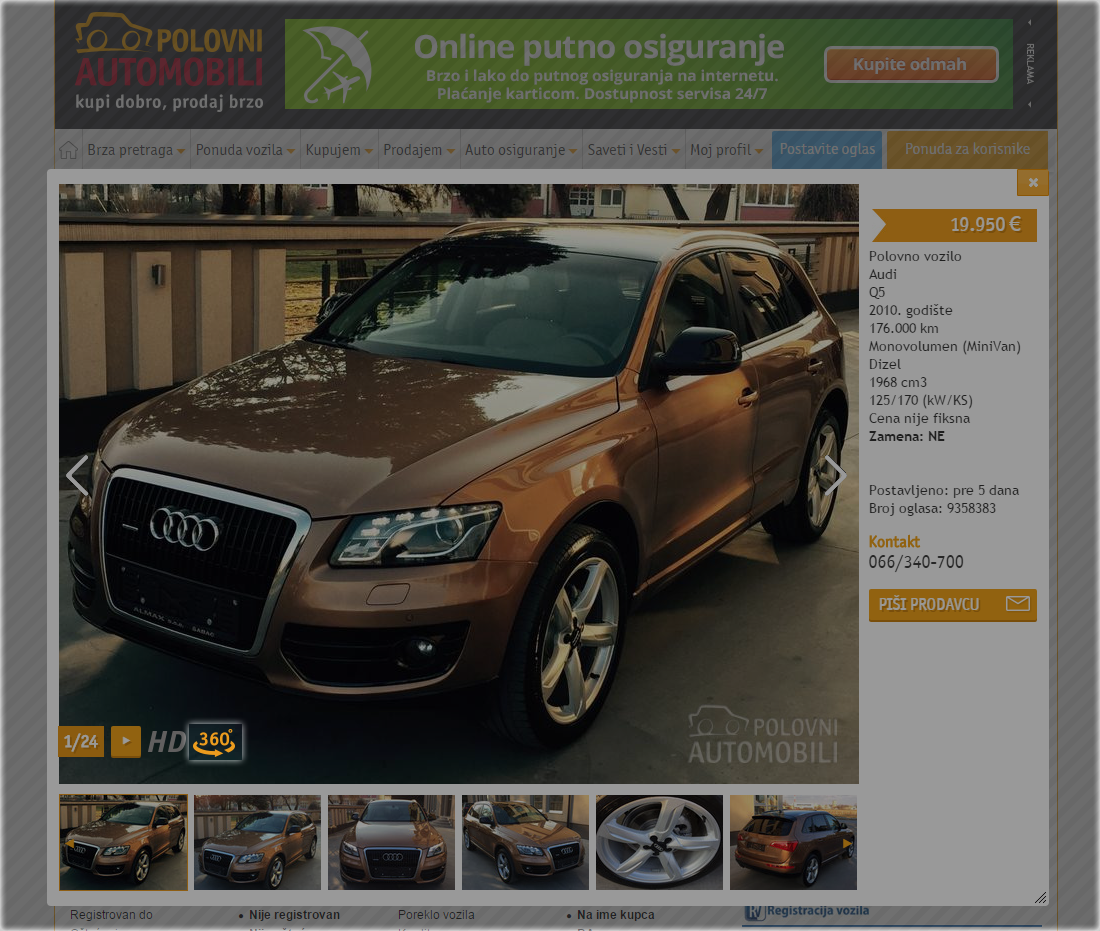Click the envelope icon to message seller

coord(1017,604)
